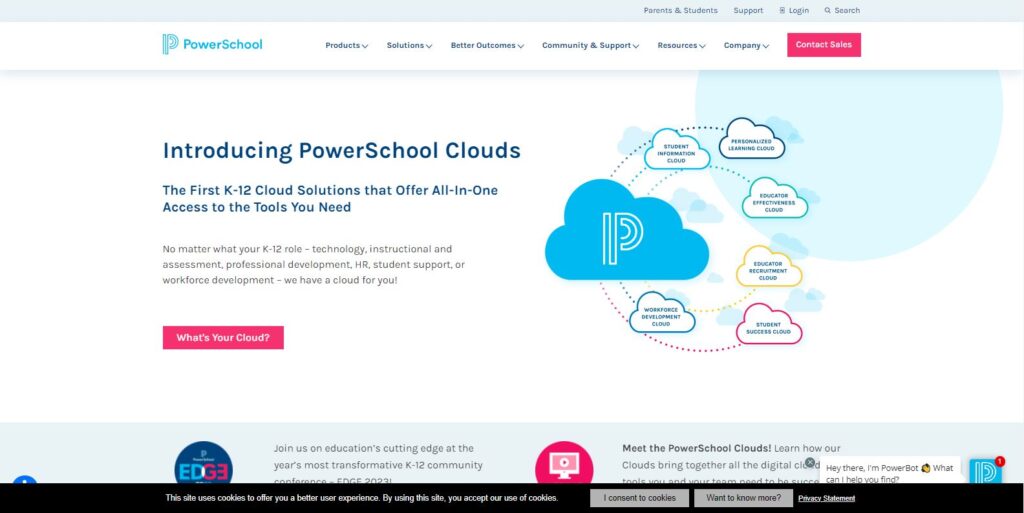Image resolution: width=1024 pixels, height=513 pixels.
Task: Click the pink video monitor icon
Action: (x=564, y=463)
